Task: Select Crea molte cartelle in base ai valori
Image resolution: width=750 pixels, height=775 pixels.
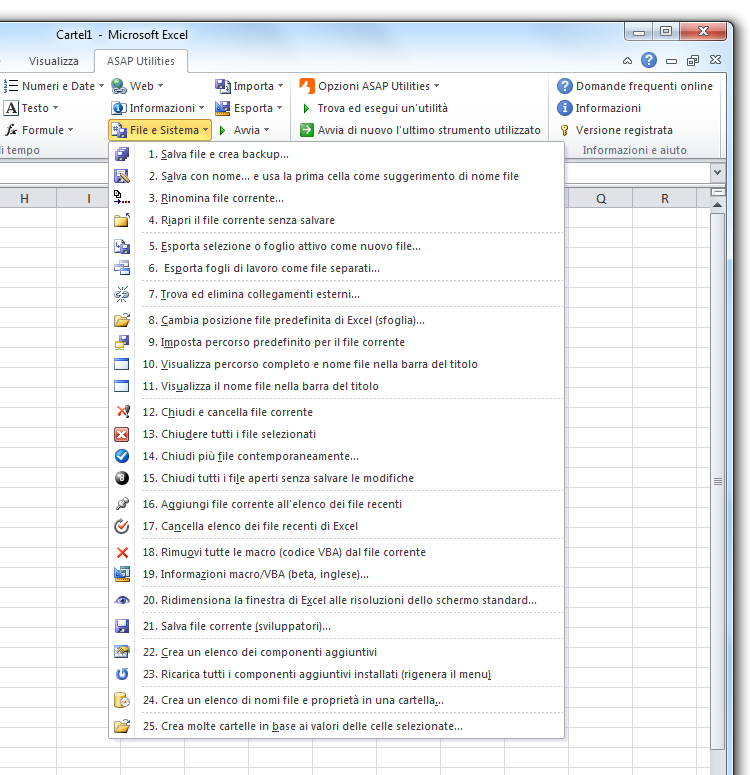Action: click(x=336, y=726)
